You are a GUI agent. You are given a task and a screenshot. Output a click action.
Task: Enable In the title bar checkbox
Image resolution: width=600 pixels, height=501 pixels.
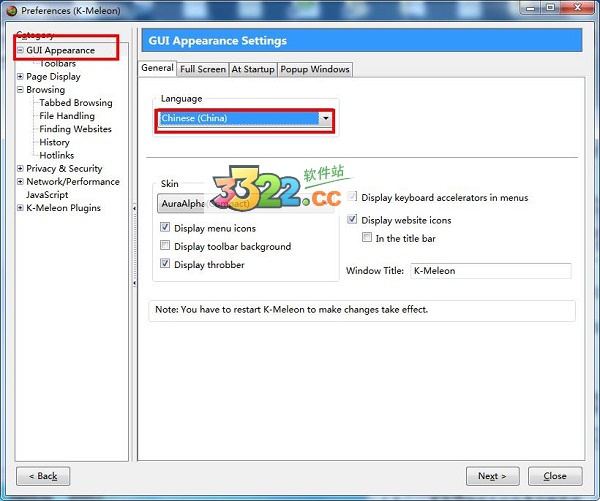click(367, 237)
